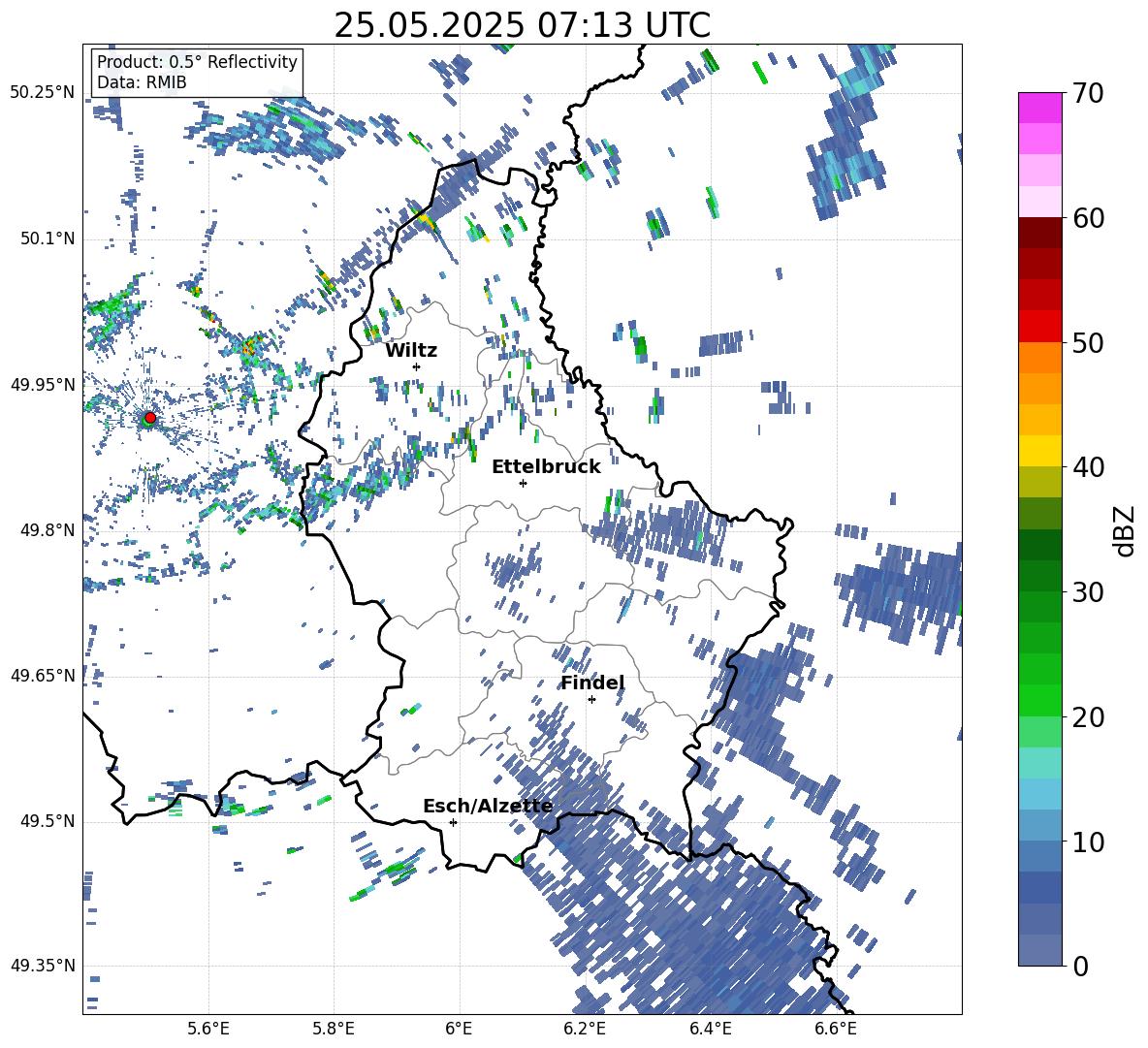This screenshot has width=1148, height=1048.
Task: Select the Ettelbruck city label
Action: (x=546, y=467)
